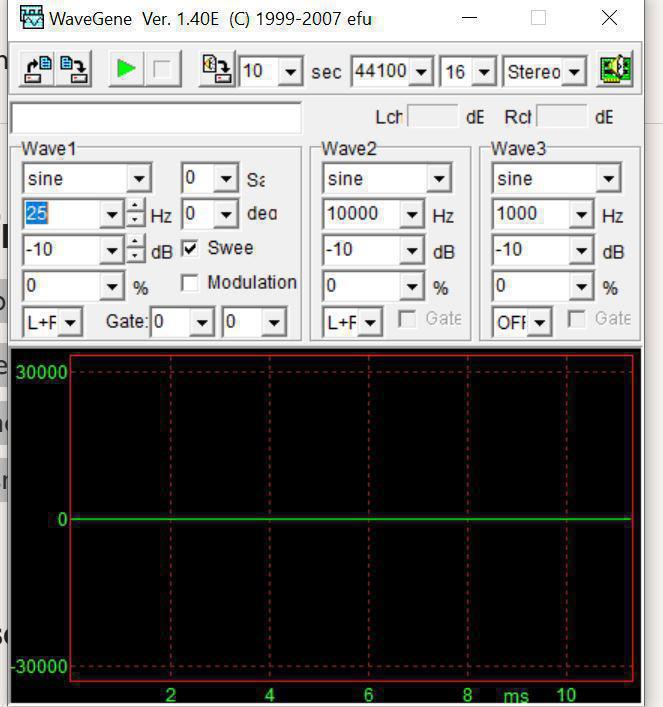Click the wave file output icon
Image resolution: width=663 pixels, height=707 pixels.
click(216, 70)
